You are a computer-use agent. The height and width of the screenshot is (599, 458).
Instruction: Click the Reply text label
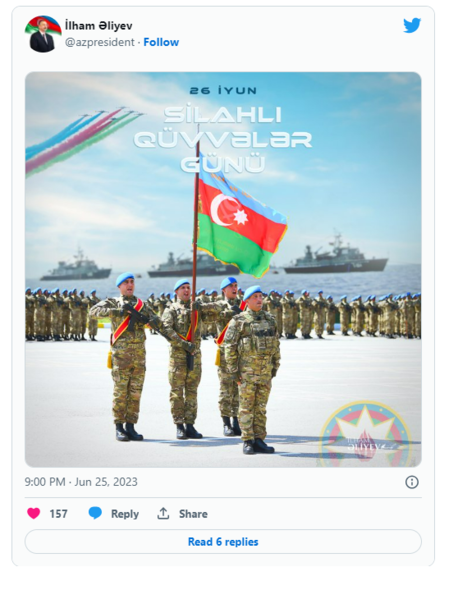click(125, 514)
